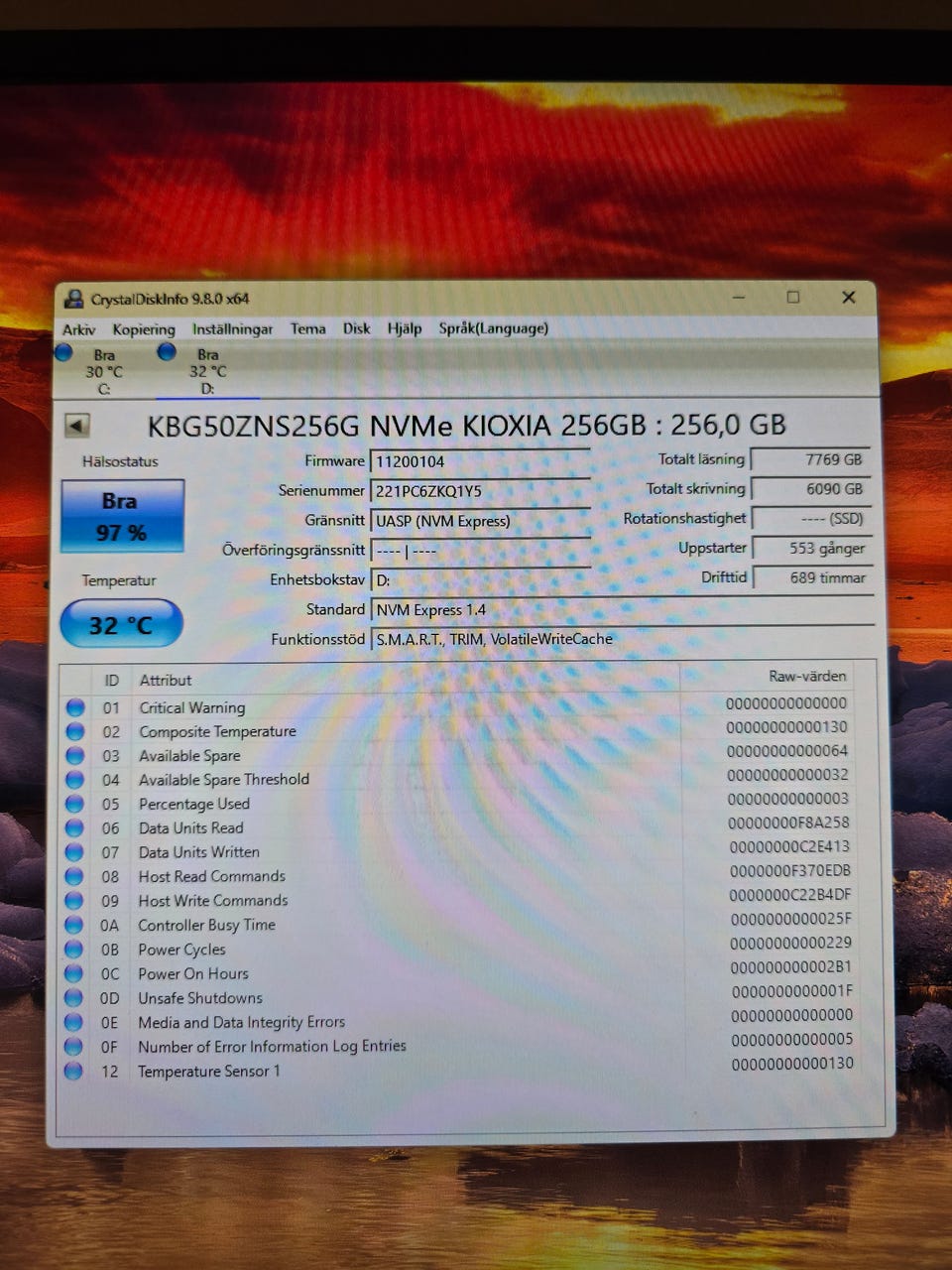Click status dot for Data Units Written

[74, 852]
